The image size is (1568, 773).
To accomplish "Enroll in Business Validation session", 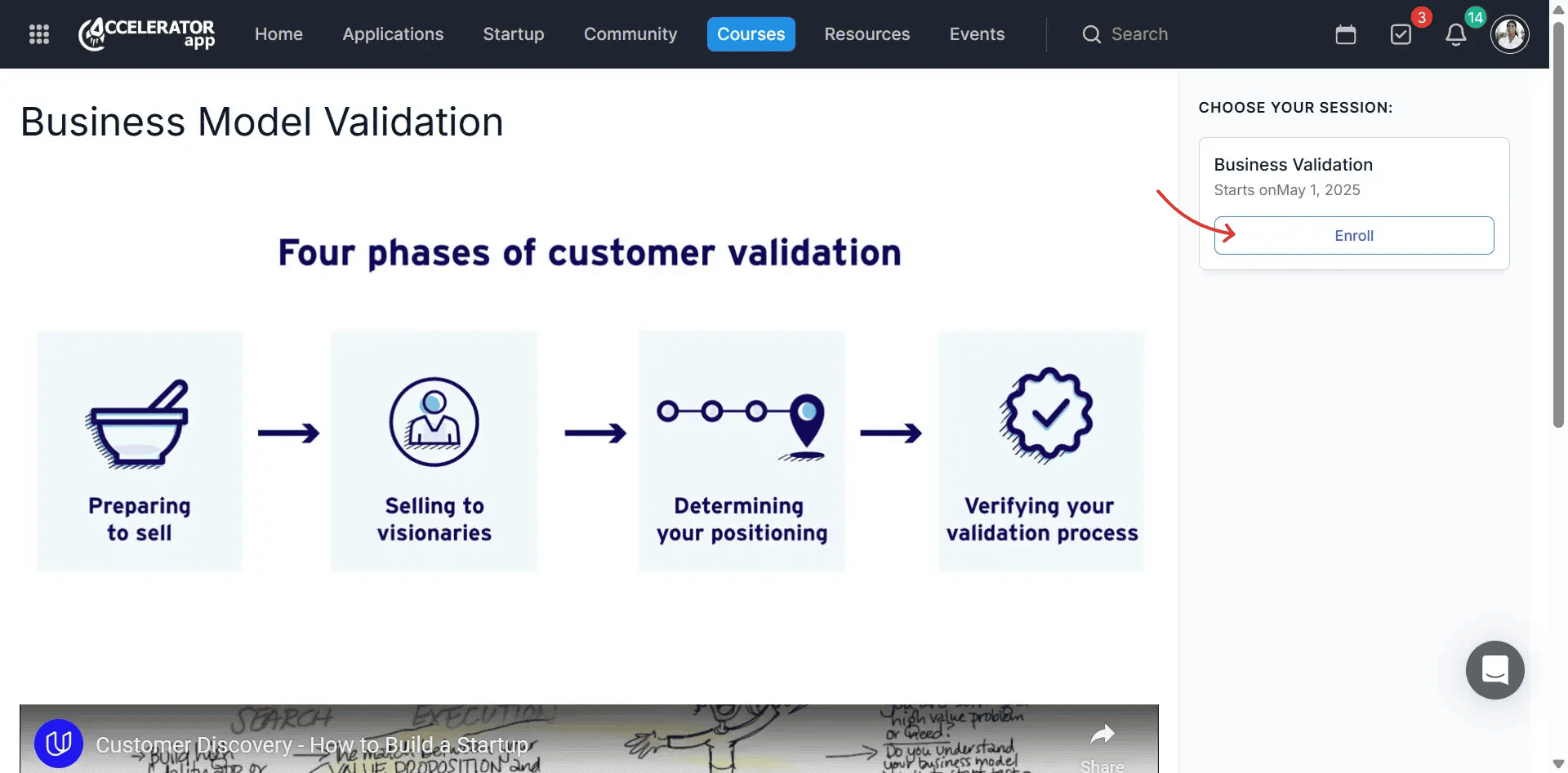I will (x=1353, y=235).
